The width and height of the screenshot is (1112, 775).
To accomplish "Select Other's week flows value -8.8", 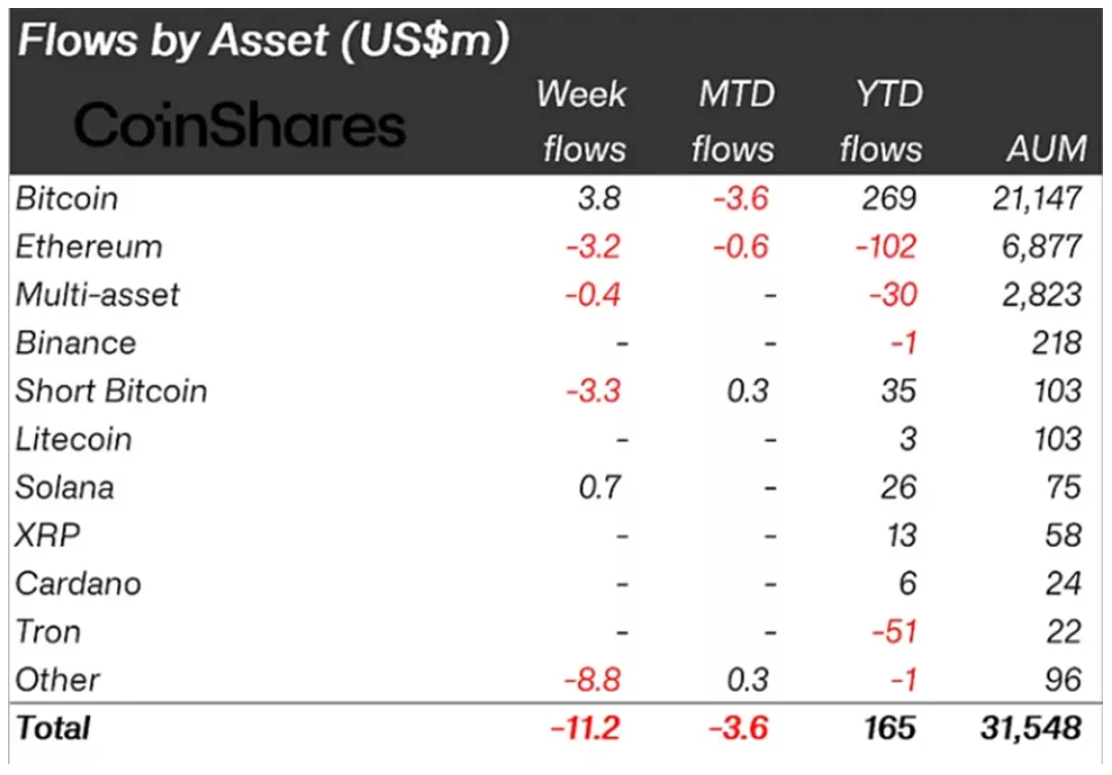I will pyautogui.click(x=595, y=680).
